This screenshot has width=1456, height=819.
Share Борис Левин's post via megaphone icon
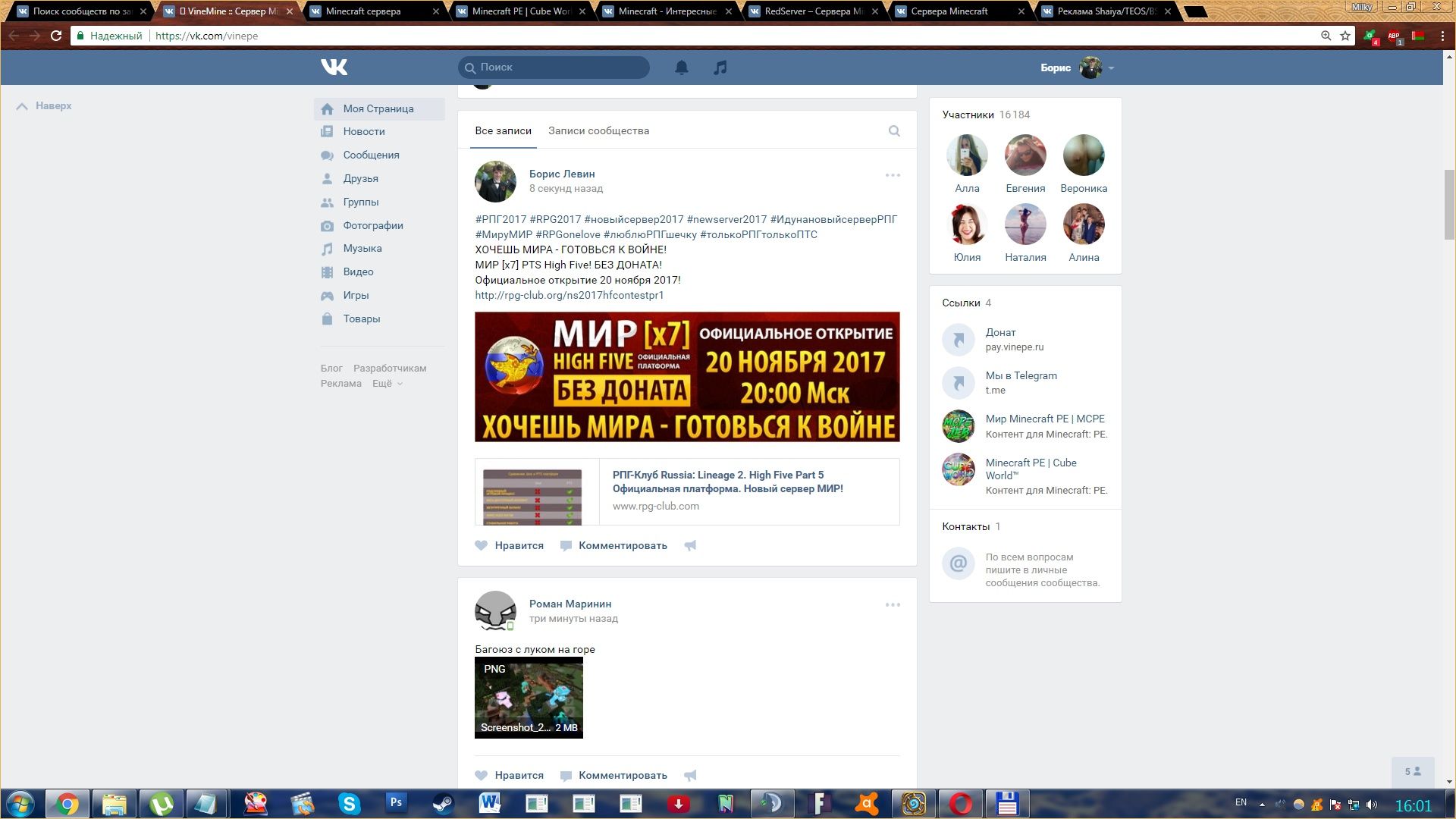[690, 546]
